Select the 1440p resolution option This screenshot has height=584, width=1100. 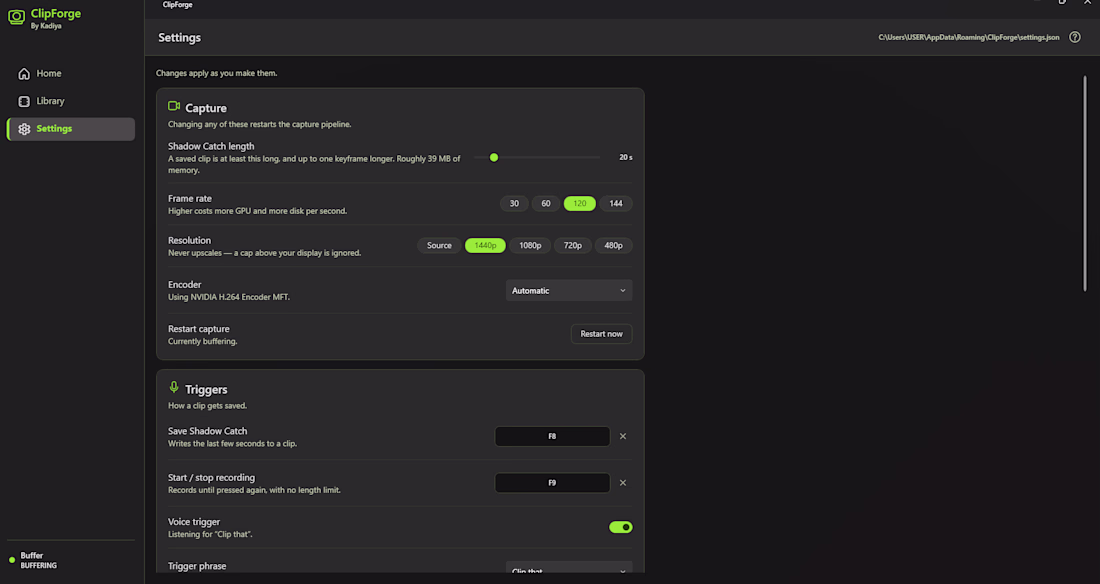coord(485,246)
